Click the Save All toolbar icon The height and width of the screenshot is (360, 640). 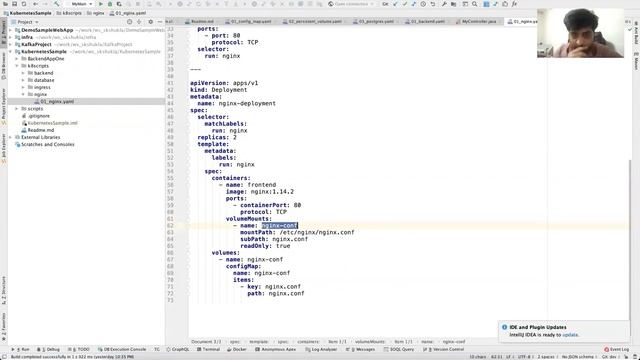point(14,4)
